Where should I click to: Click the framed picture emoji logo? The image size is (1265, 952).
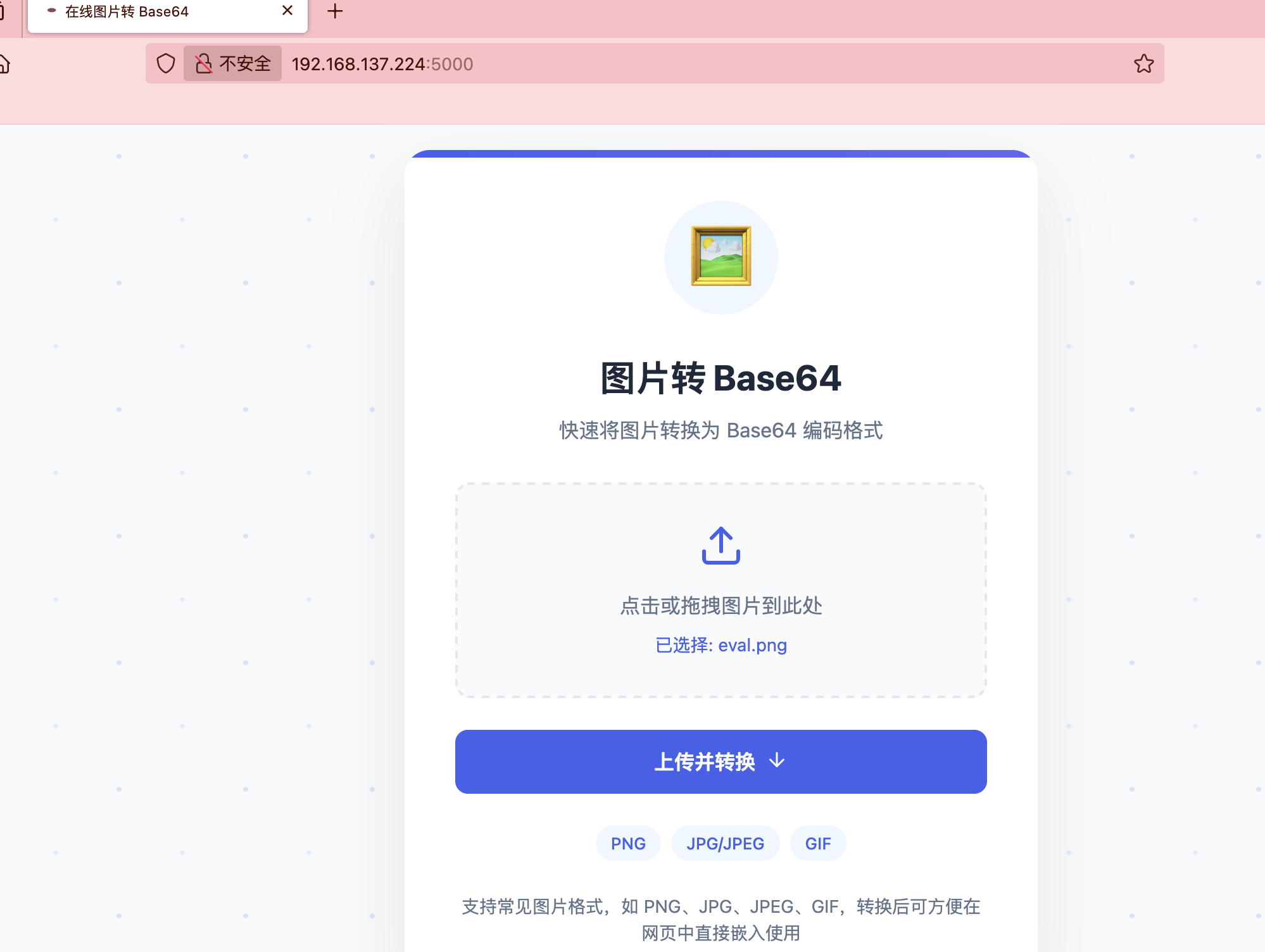click(721, 256)
